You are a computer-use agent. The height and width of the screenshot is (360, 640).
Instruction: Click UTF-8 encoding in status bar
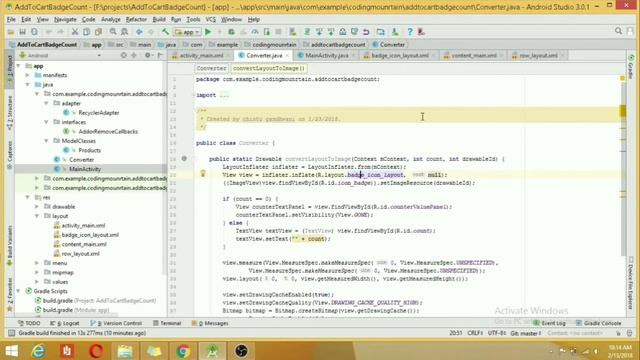pos(497,333)
